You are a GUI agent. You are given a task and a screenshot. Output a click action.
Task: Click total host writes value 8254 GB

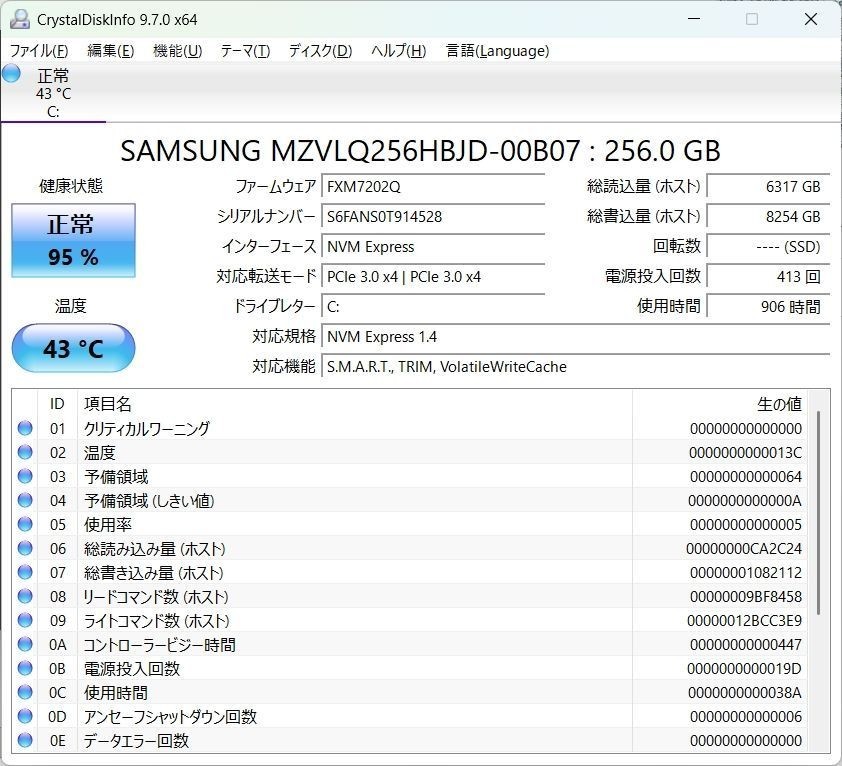pyautogui.click(x=768, y=216)
